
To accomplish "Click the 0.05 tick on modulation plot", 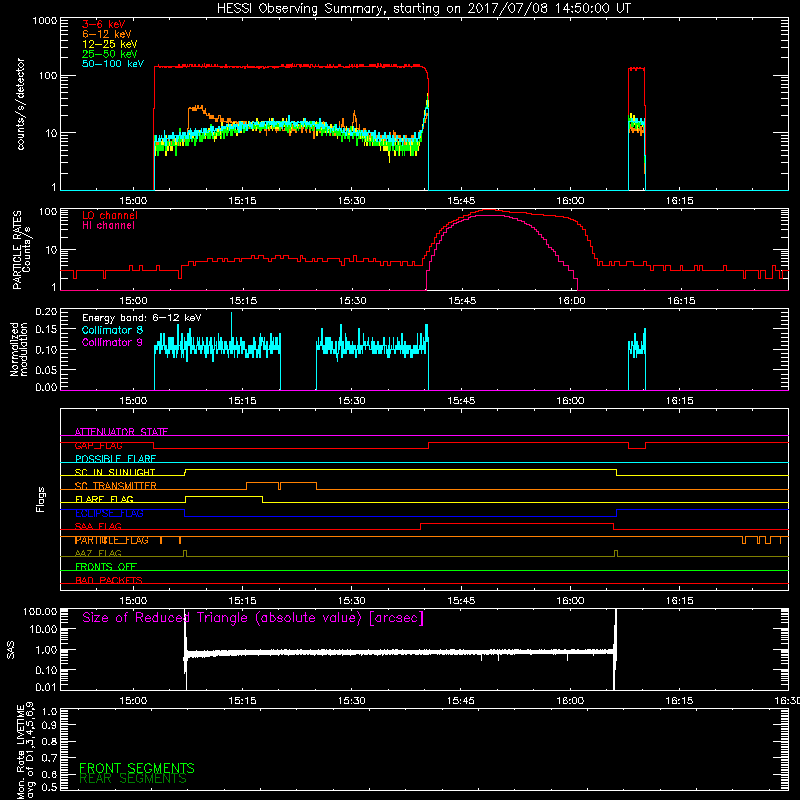I will tap(46, 369).
